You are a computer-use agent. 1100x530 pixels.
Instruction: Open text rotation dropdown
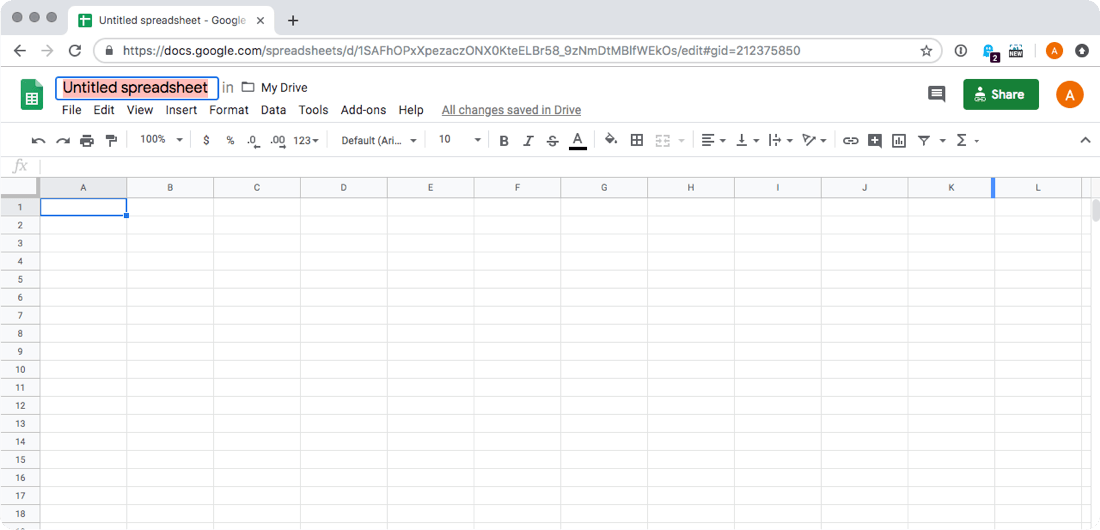tap(814, 140)
